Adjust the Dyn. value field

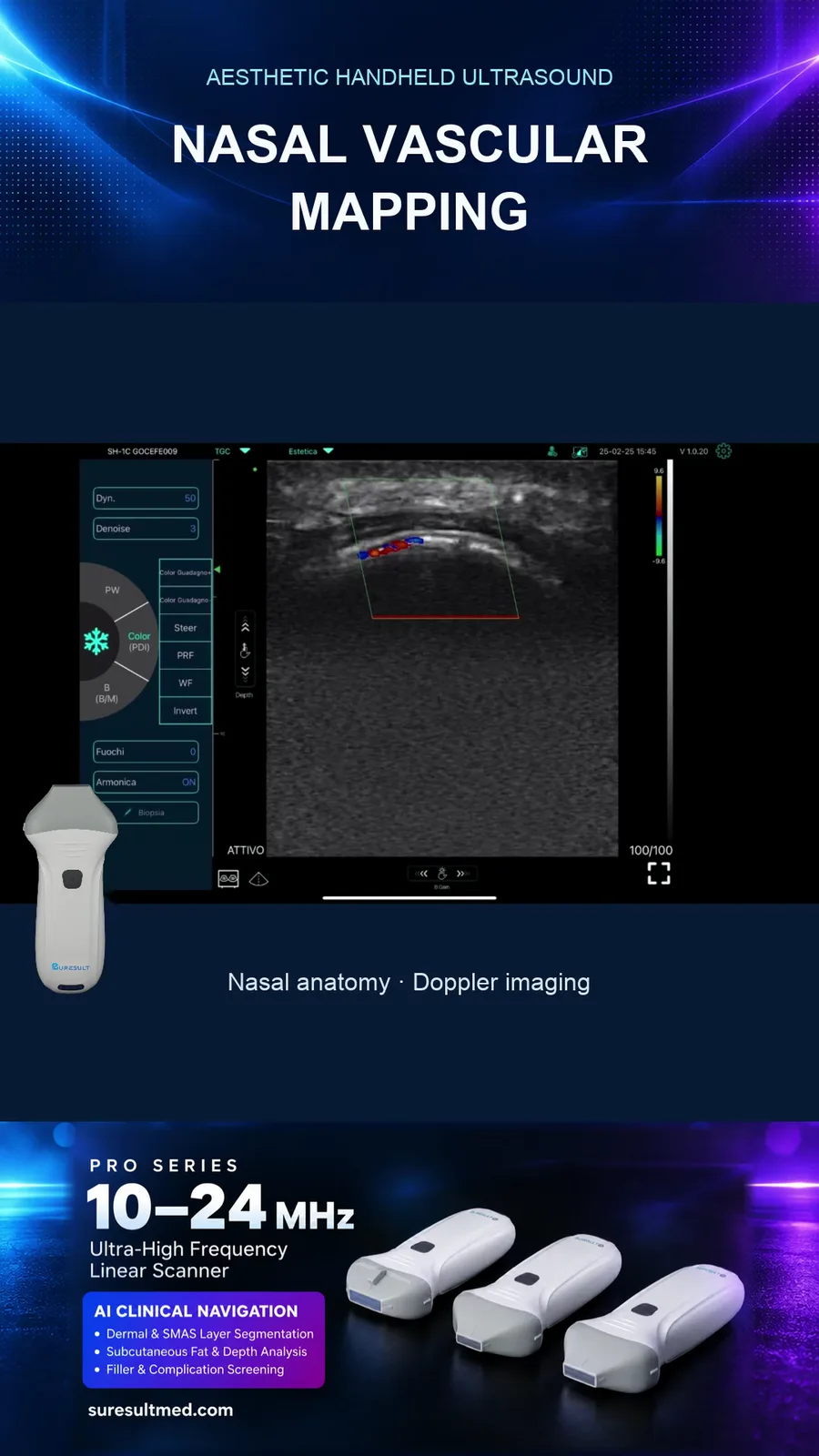[x=147, y=499]
